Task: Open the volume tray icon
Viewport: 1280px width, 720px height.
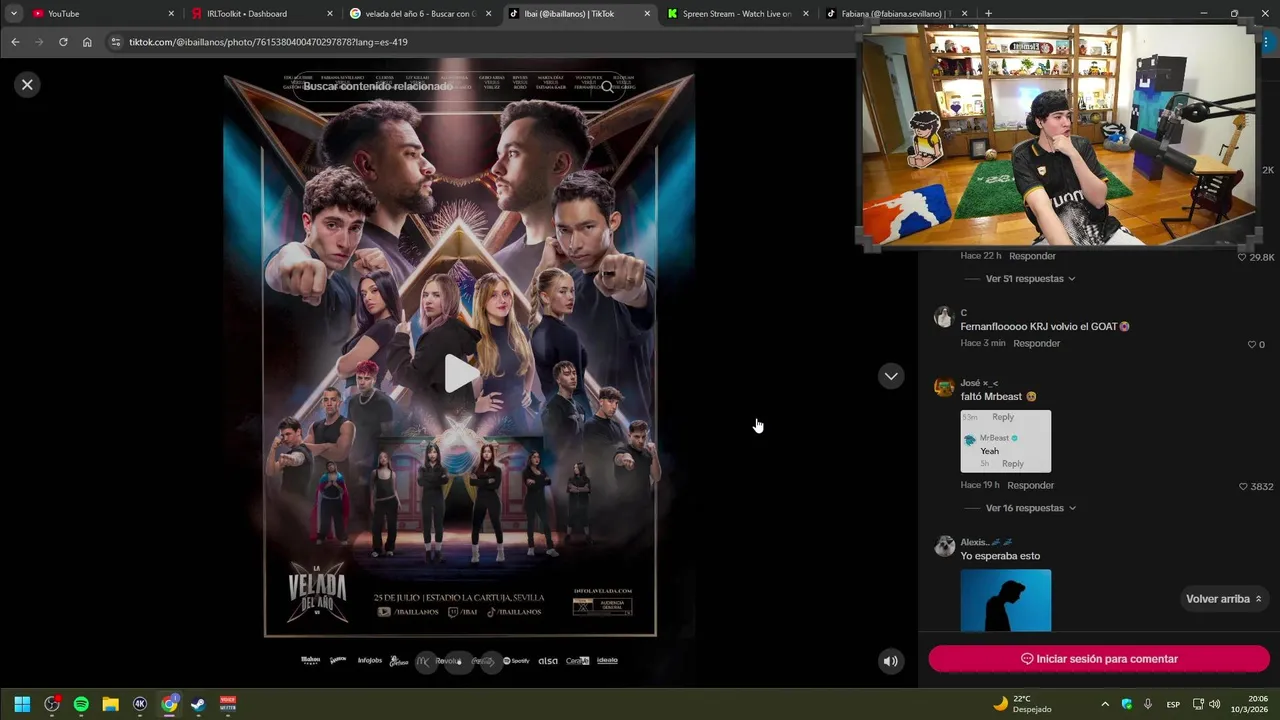Action: (1215, 704)
